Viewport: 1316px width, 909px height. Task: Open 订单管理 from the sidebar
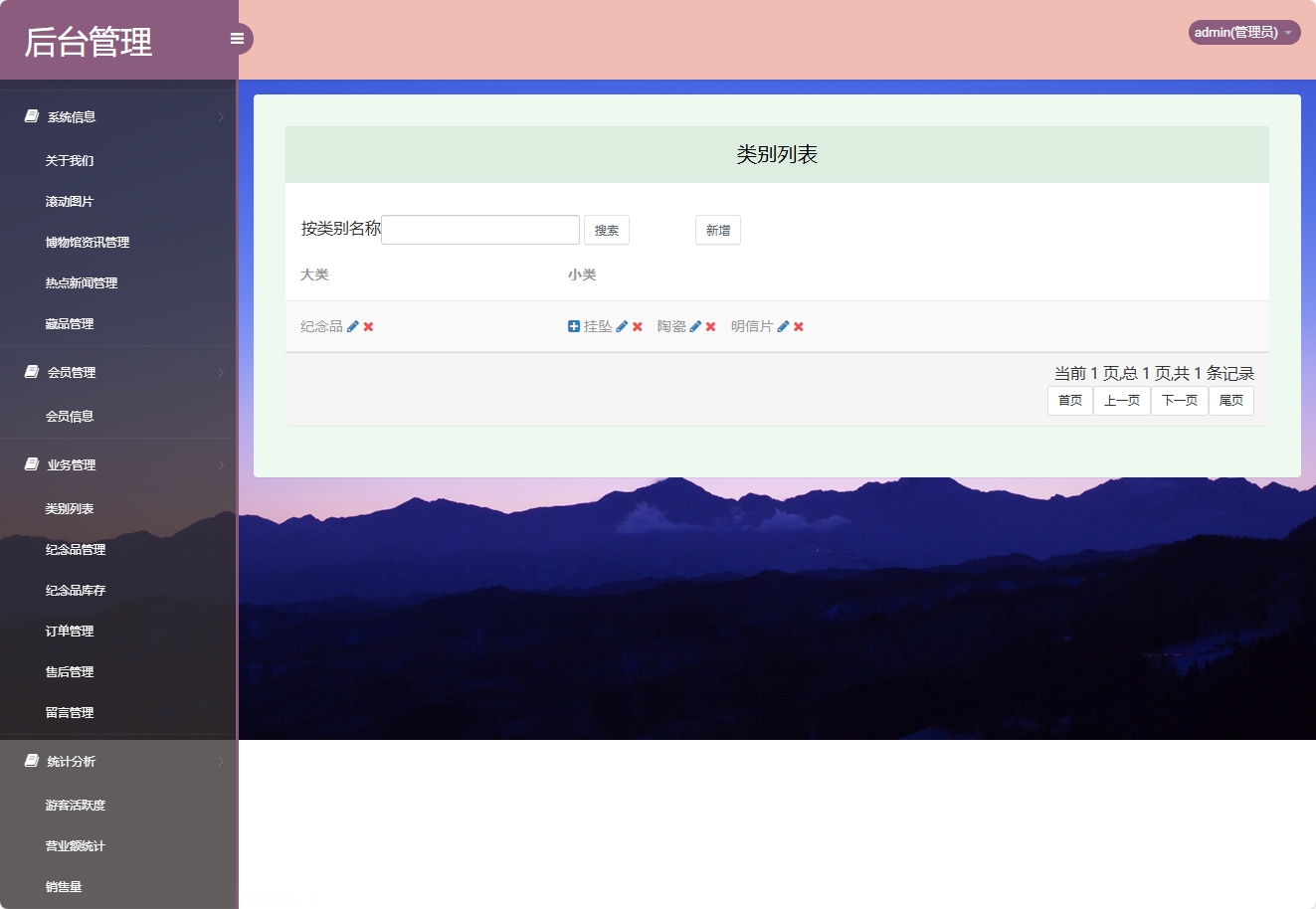(x=70, y=632)
